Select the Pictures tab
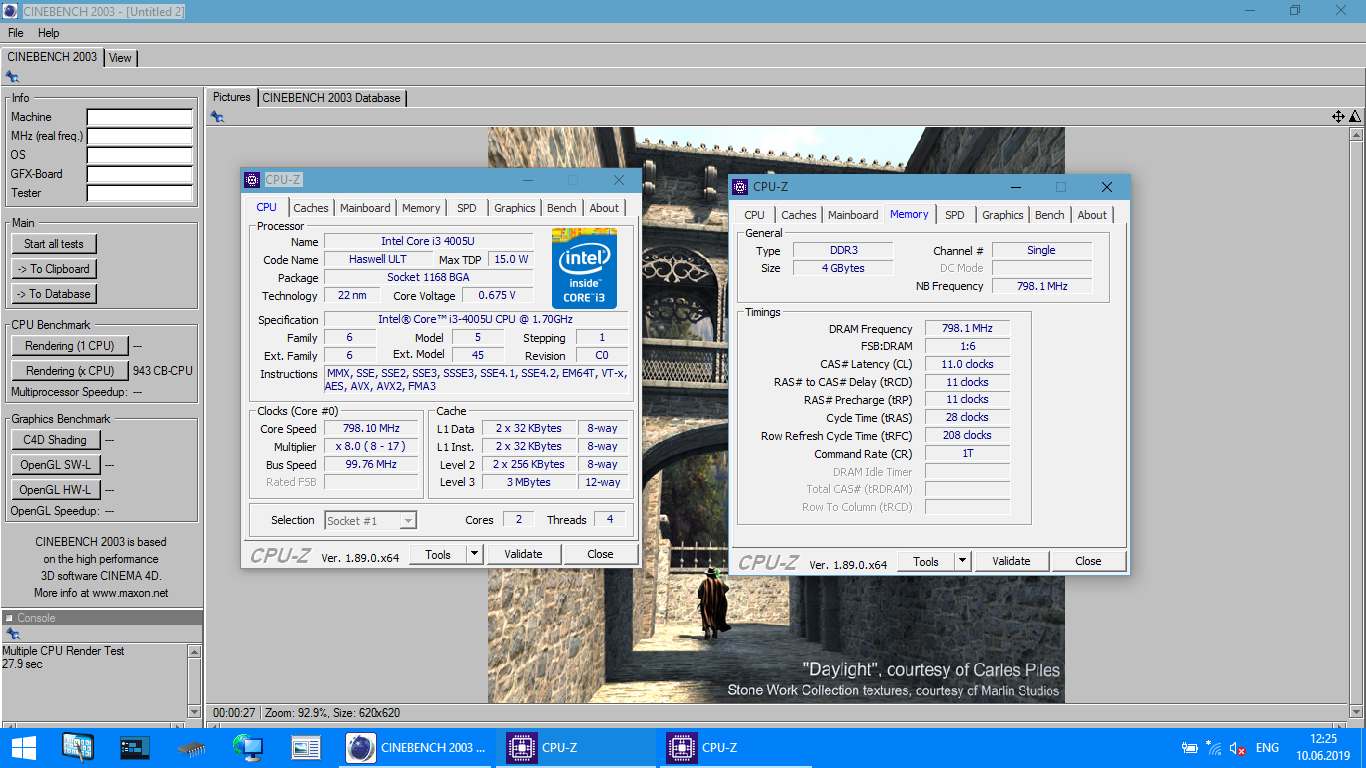The height and width of the screenshot is (768, 1366). pos(231,97)
